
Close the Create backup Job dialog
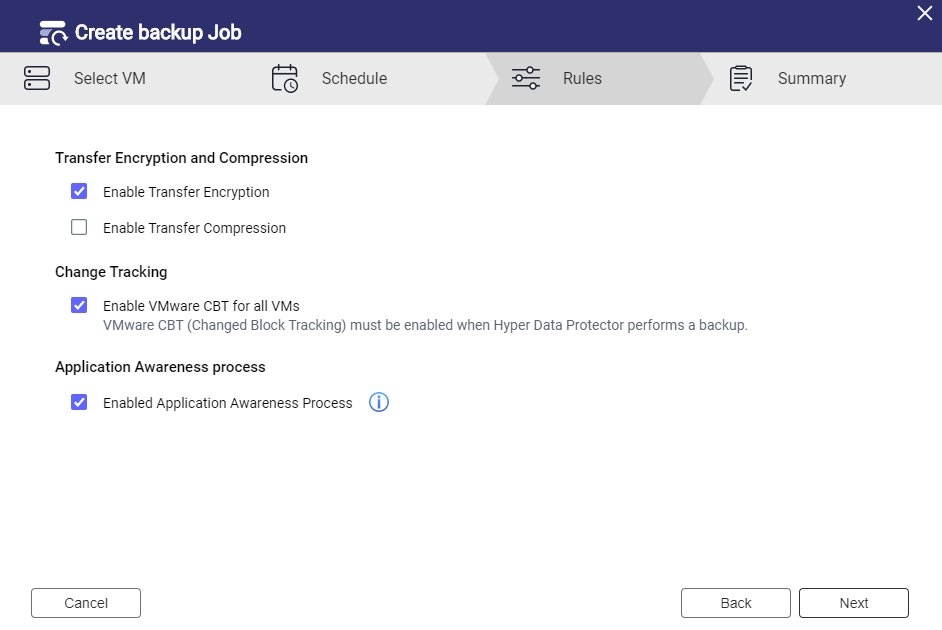(925, 13)
